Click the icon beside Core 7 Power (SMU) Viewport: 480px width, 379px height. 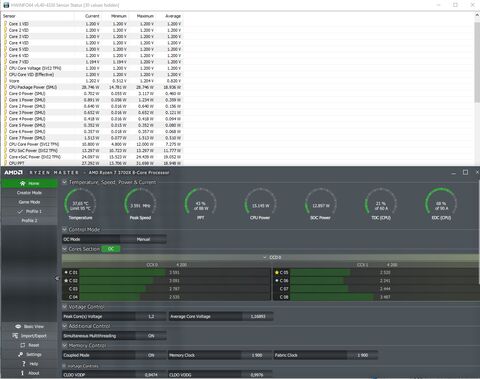(x=5, y=138)
